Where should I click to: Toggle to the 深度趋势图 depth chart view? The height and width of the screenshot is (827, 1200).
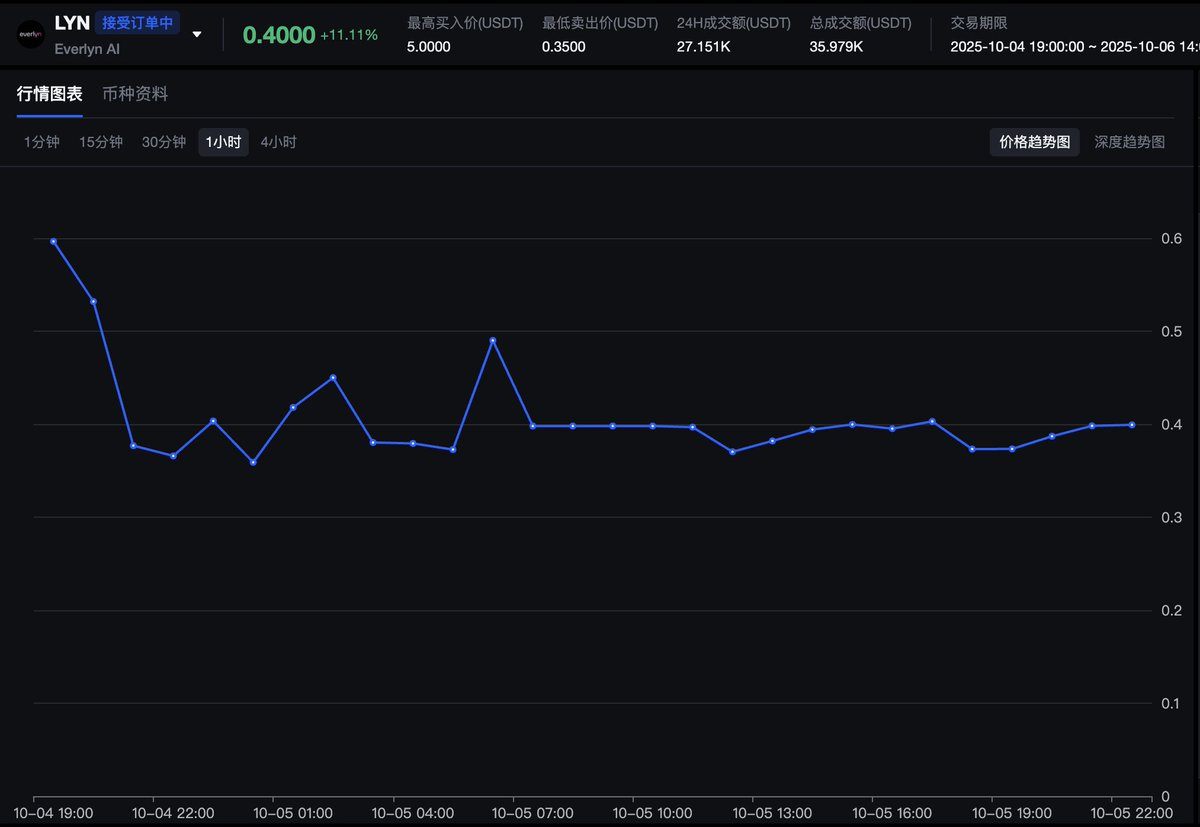click(x=1129, y=142)
